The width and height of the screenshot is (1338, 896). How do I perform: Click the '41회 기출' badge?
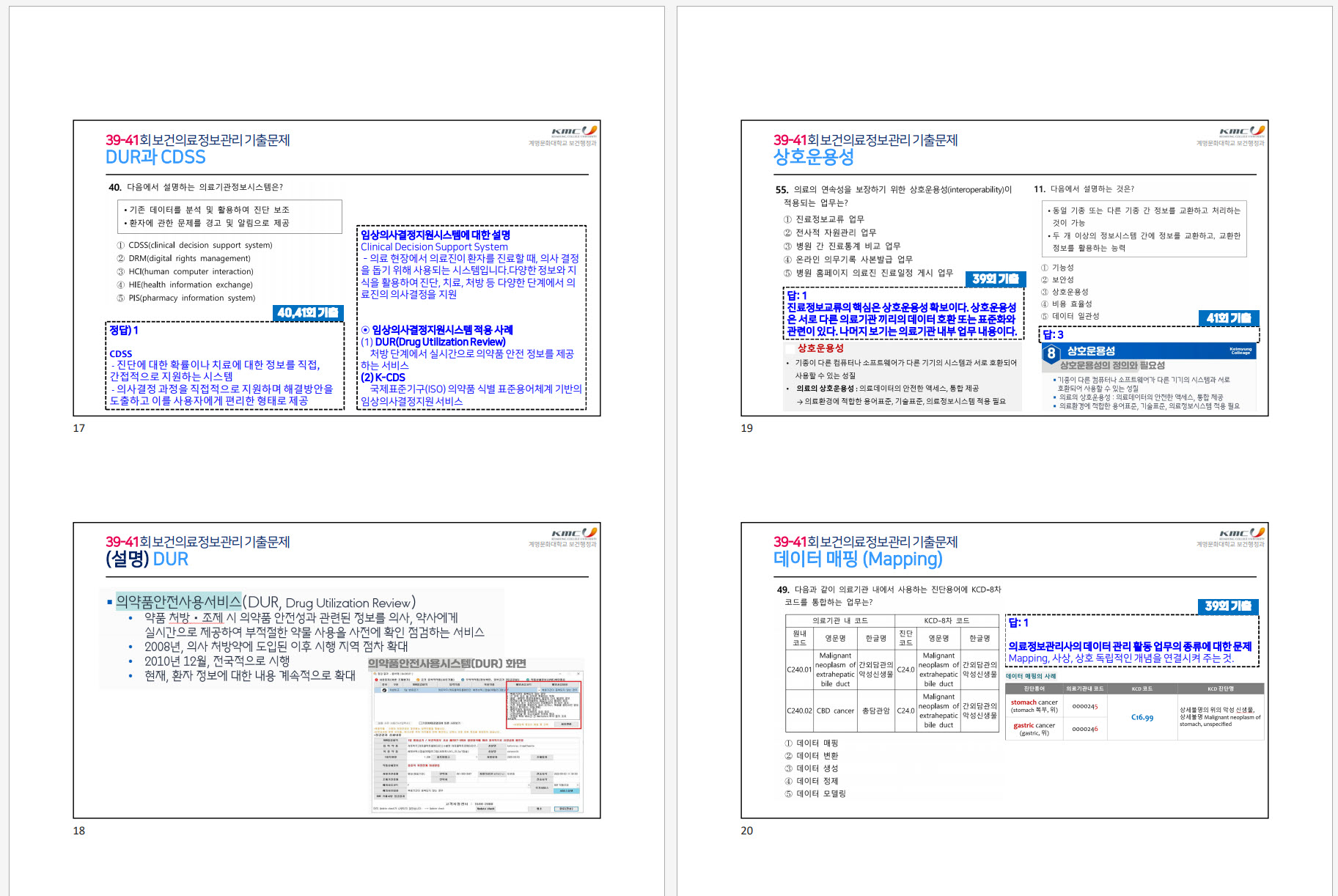(x=1229, y=318)
